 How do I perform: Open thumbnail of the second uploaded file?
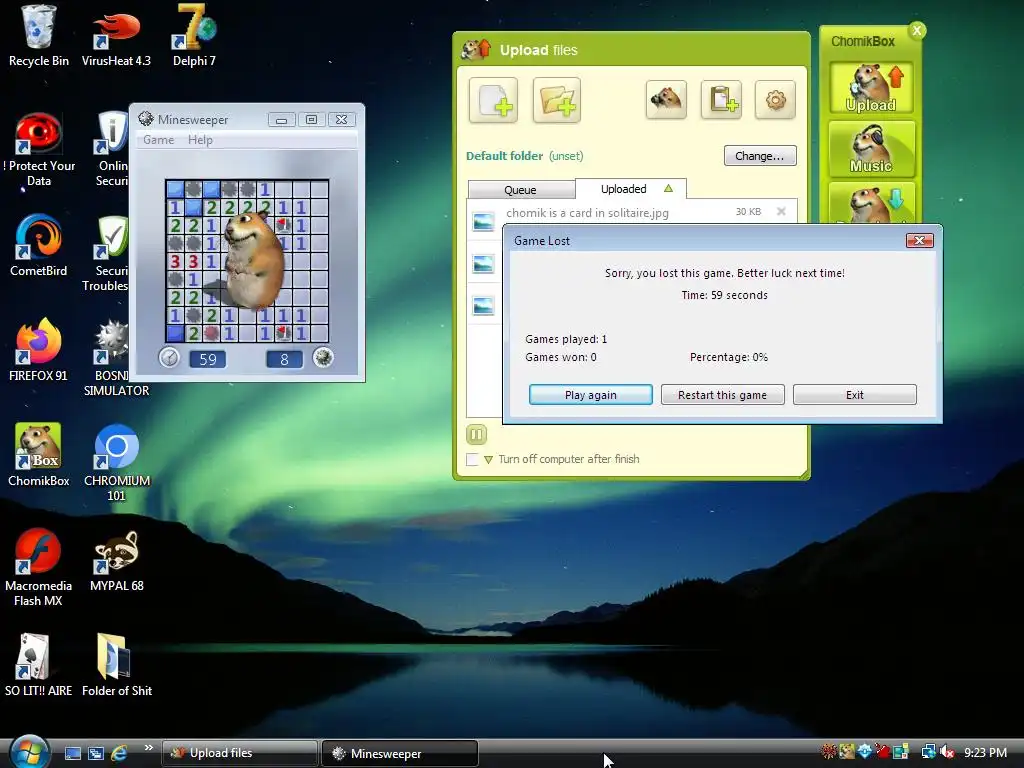(483, 264)
